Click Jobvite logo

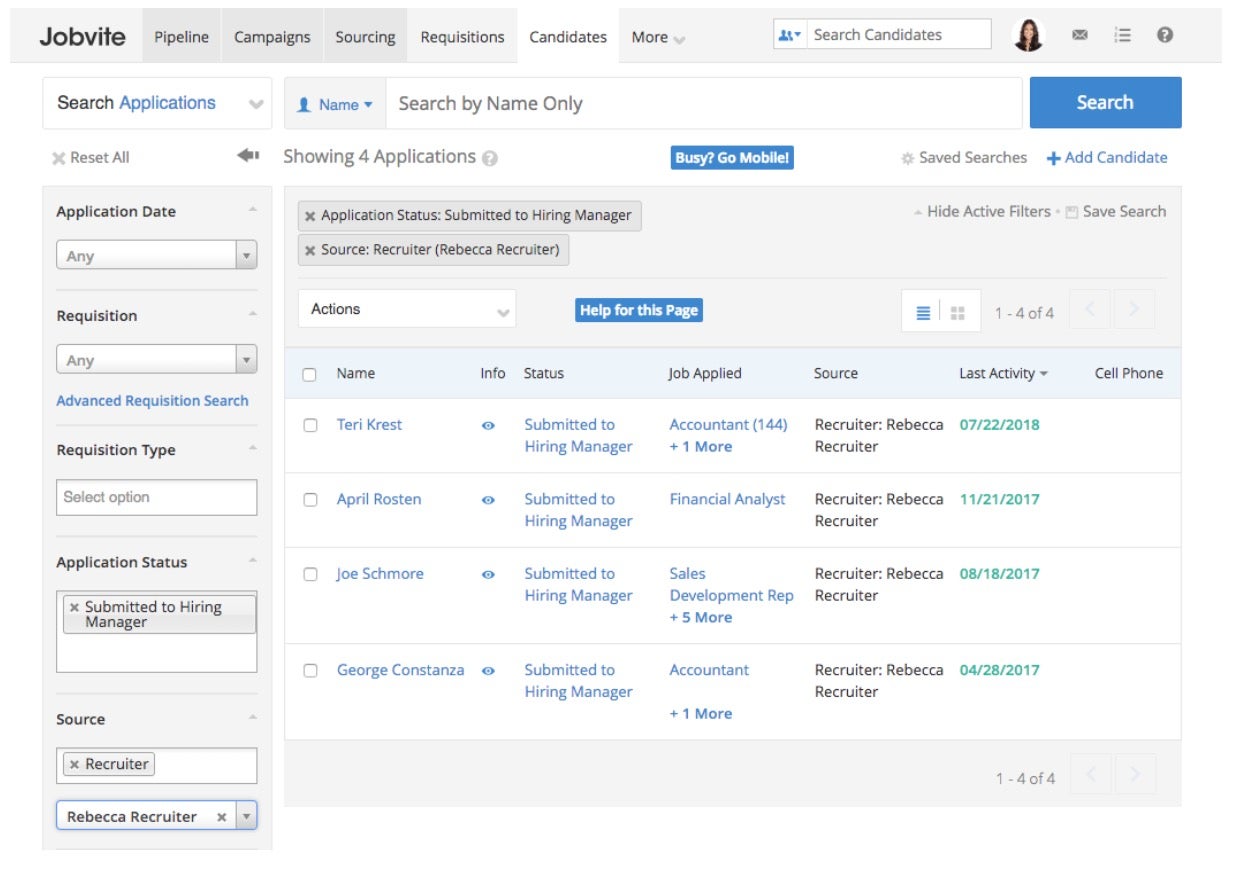(82, 37)
